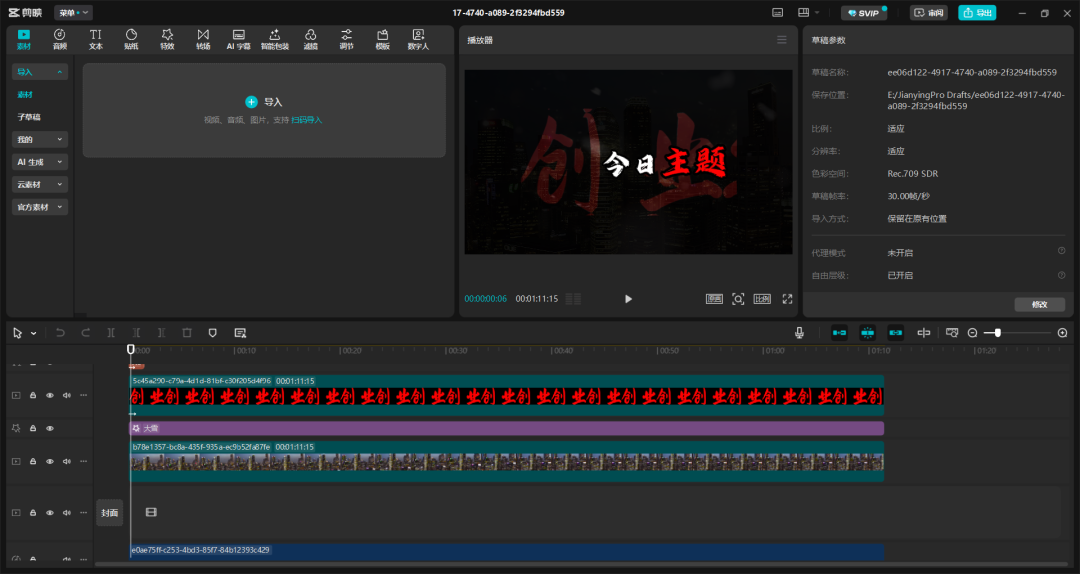
Task: Open the 菜单 menu dropdown
Action: pyautogui.click(x=73, y=12)
